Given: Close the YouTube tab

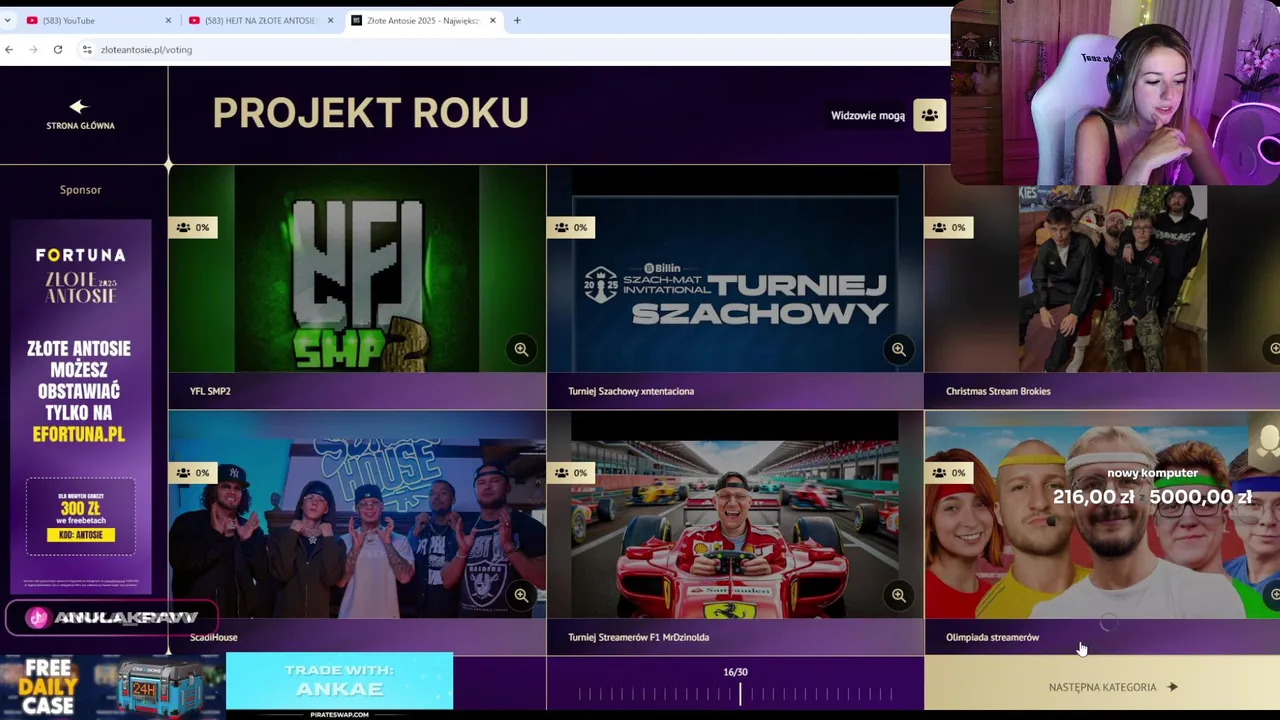Looking at the screenshot, I should pyautogui.click(x=168, y=20).
